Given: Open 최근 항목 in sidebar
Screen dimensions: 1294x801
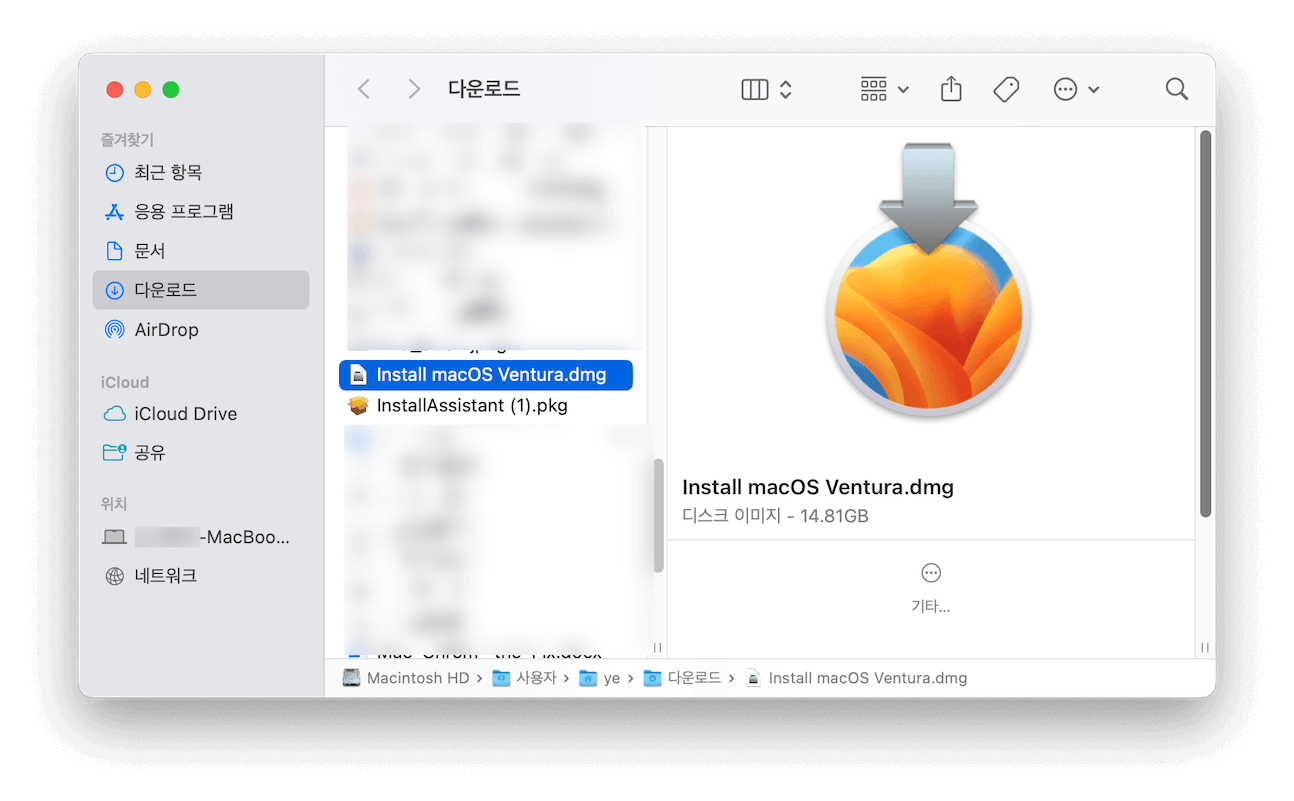Looking at the screenshot, I should coord(201,172).
